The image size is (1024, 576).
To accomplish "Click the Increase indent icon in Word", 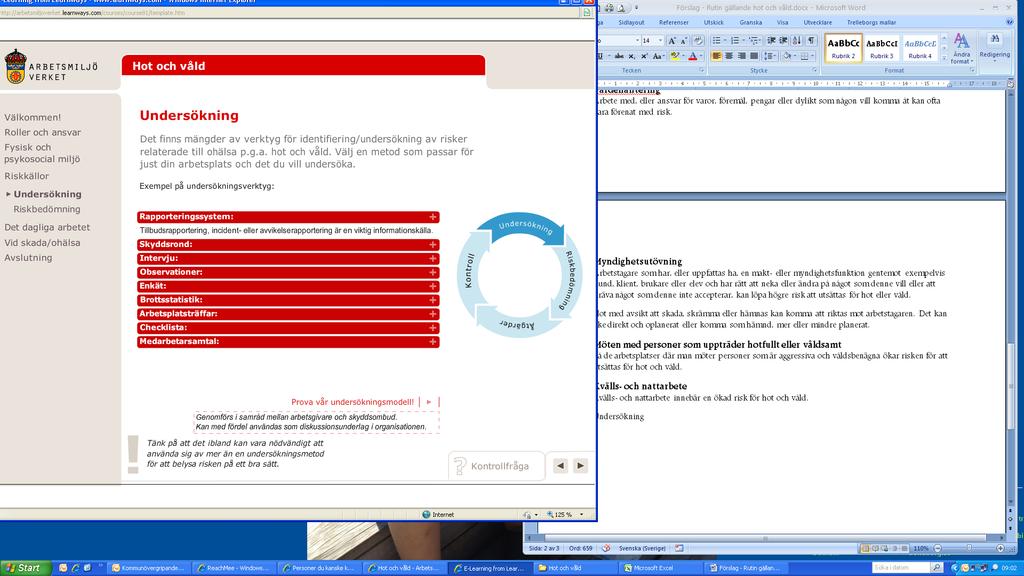I will 784,40.
